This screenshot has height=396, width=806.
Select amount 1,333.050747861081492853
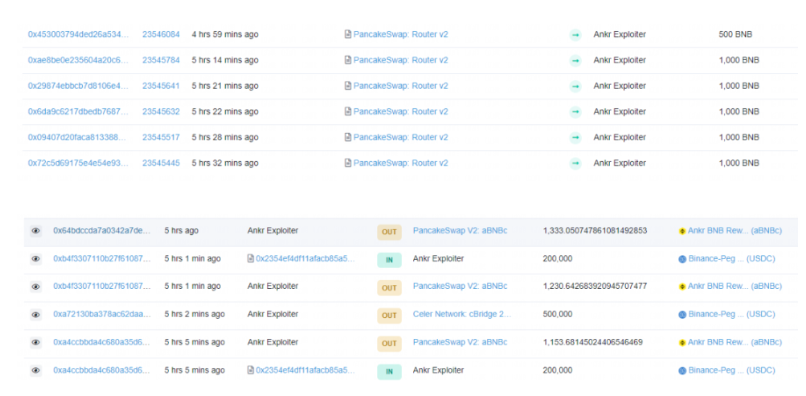(595, 231)
